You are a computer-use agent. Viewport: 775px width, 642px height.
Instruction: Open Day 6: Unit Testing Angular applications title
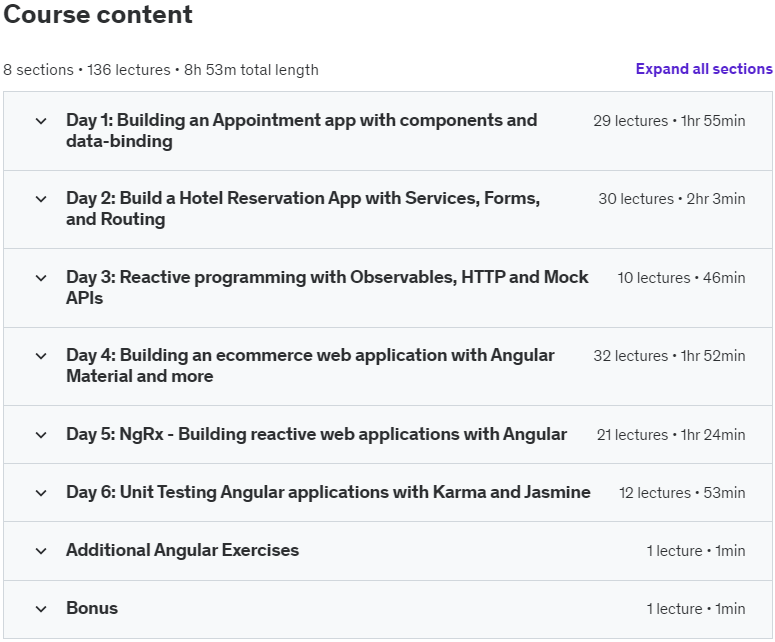click(x=328, y=492)
